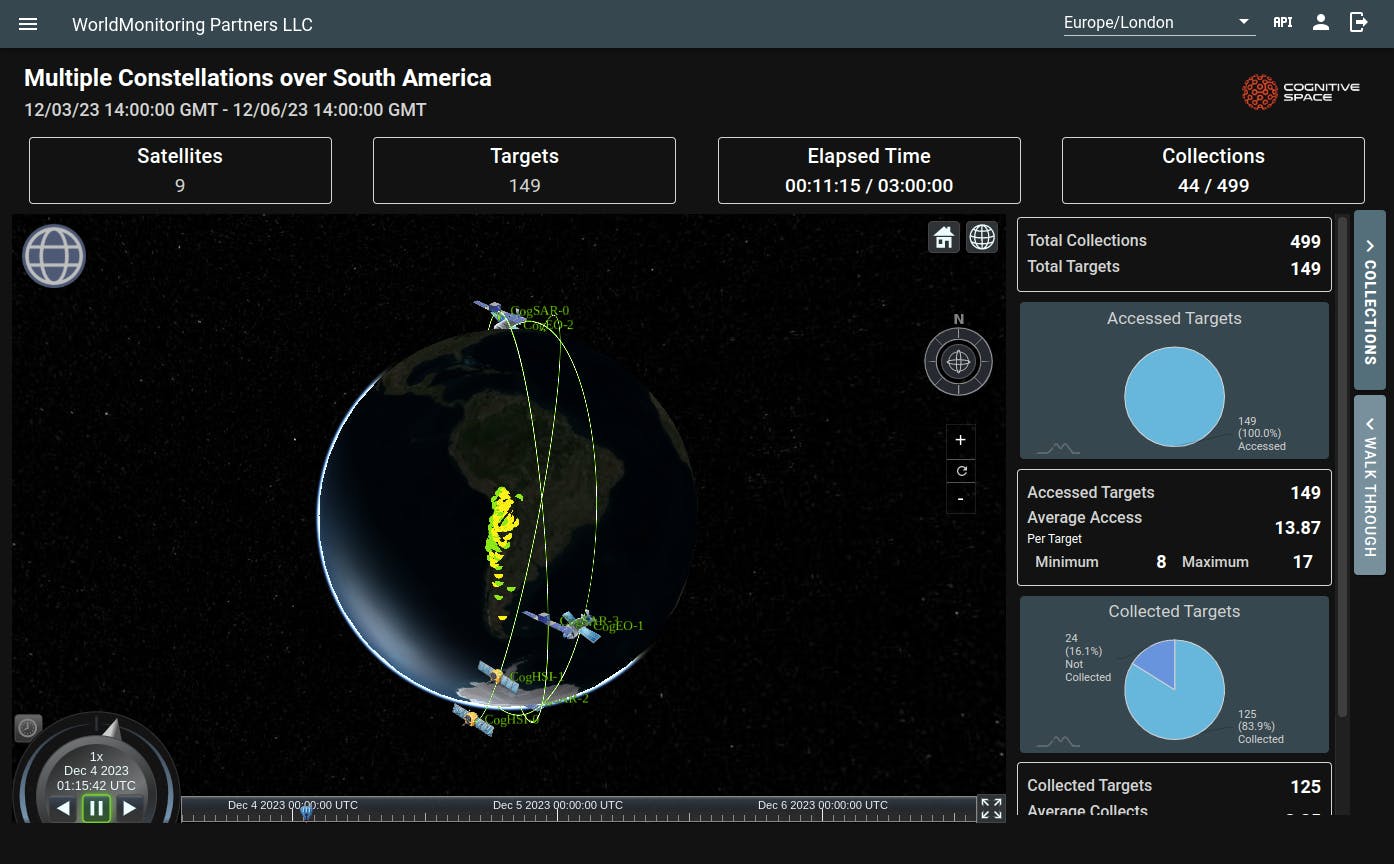
Task: Open the Europe/London timezone dropdown
Action: (x=1158, y=22)
